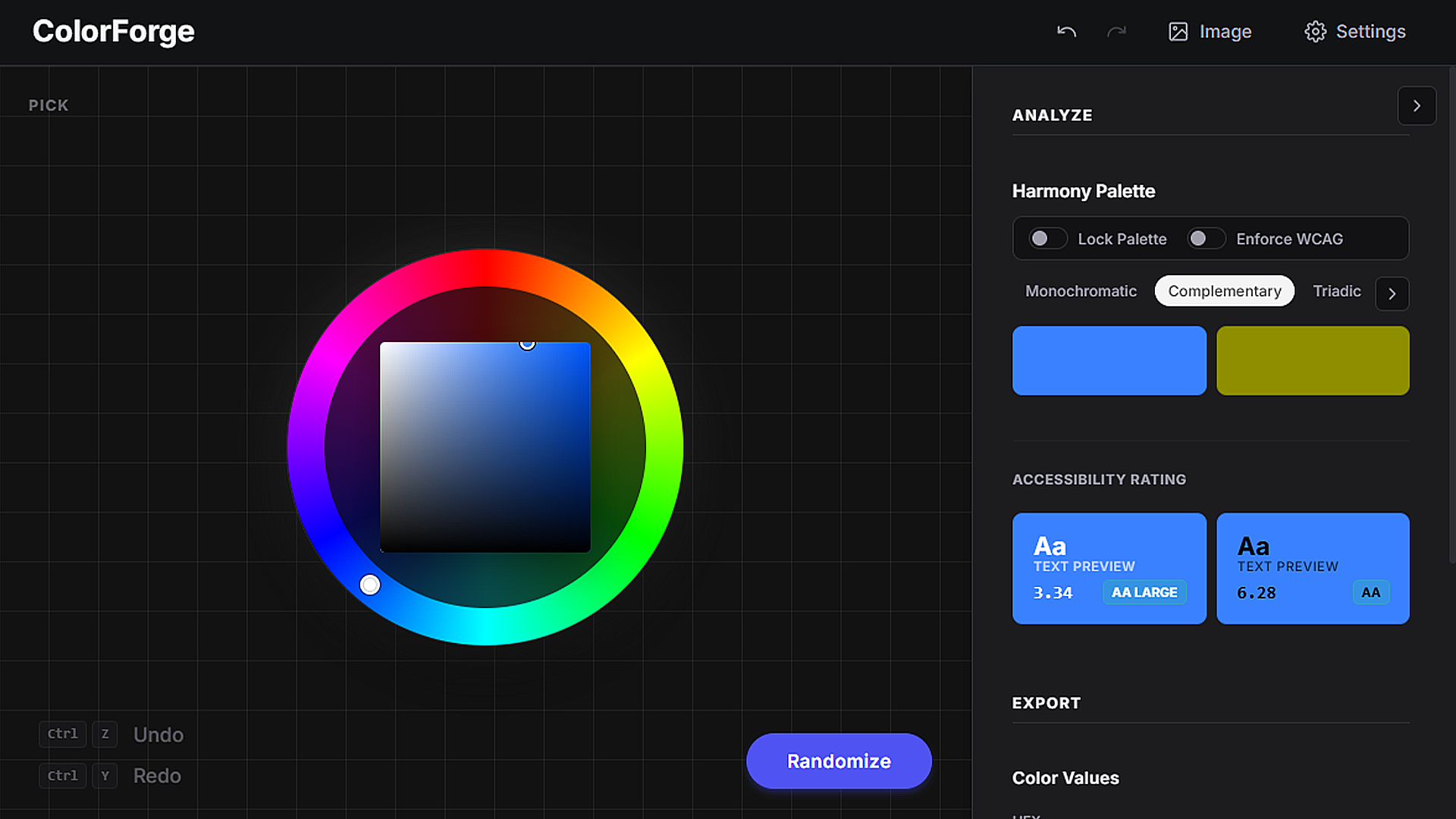Click the olive yellow palette swatch
Viewport: 1456px width, 819px height.
click(1313, 361)
